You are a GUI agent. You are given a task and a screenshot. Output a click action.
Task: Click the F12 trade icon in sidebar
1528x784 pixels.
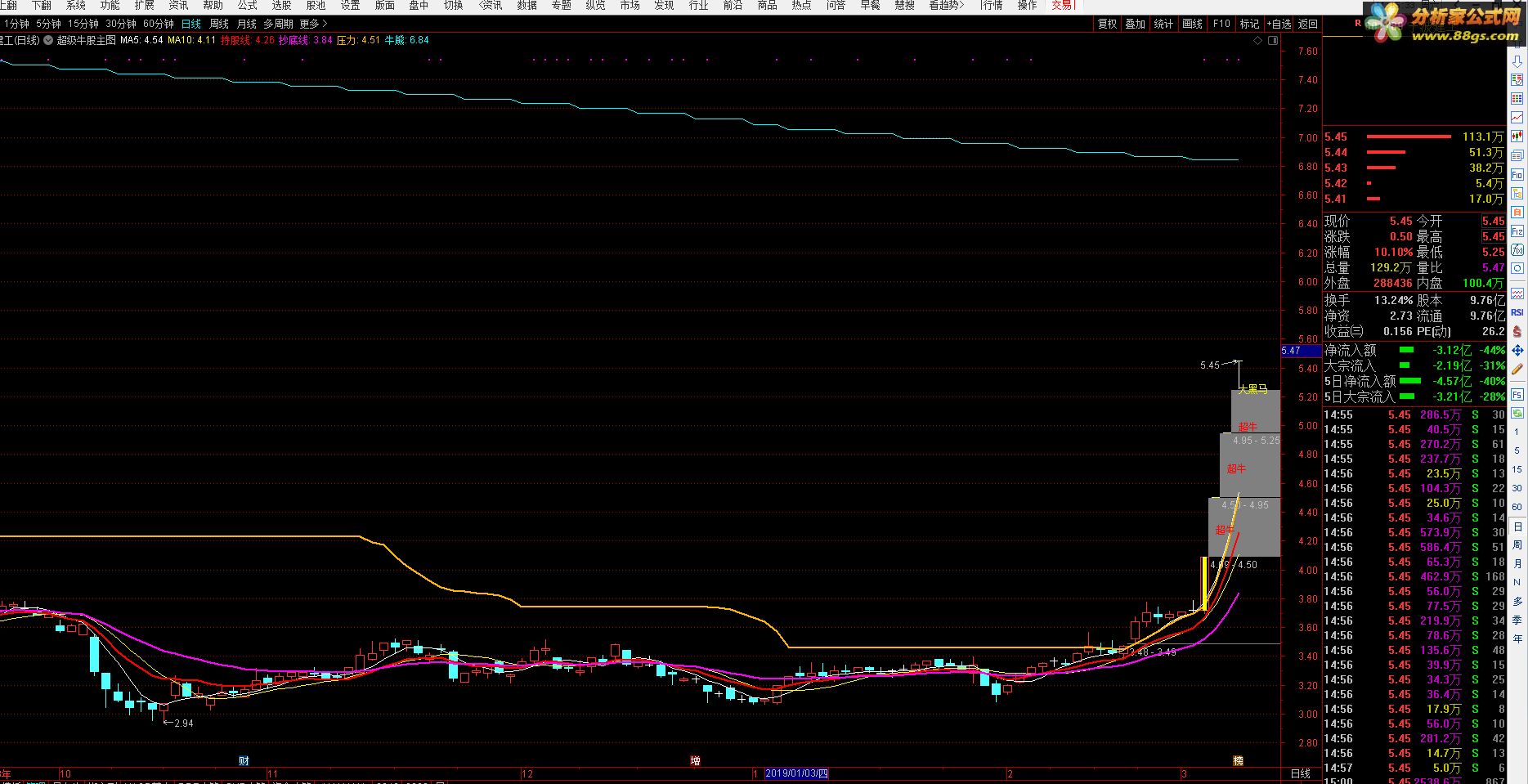coord(1517,231)
